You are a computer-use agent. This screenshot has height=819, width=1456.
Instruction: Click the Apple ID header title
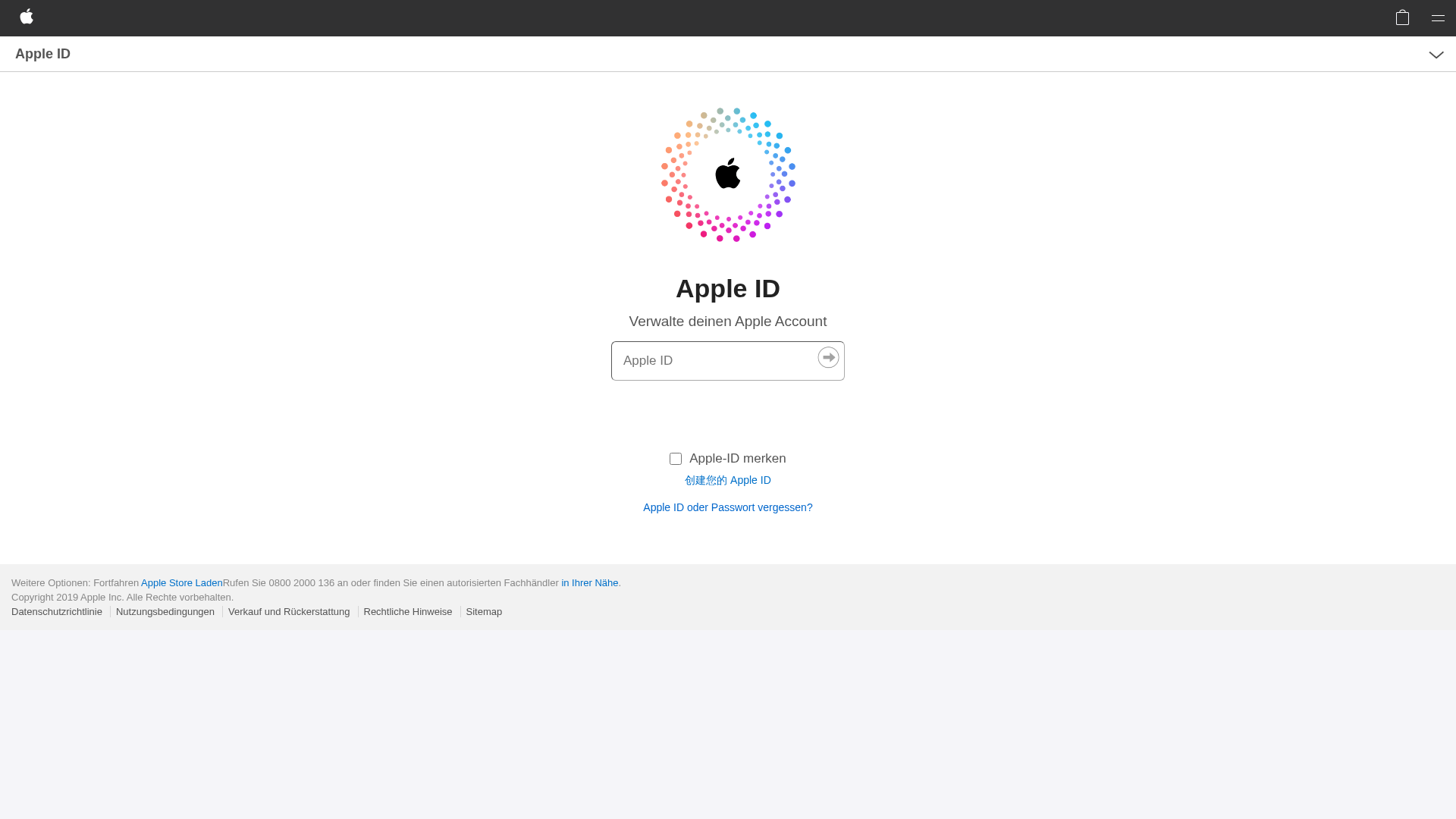(x=42, y=54)
